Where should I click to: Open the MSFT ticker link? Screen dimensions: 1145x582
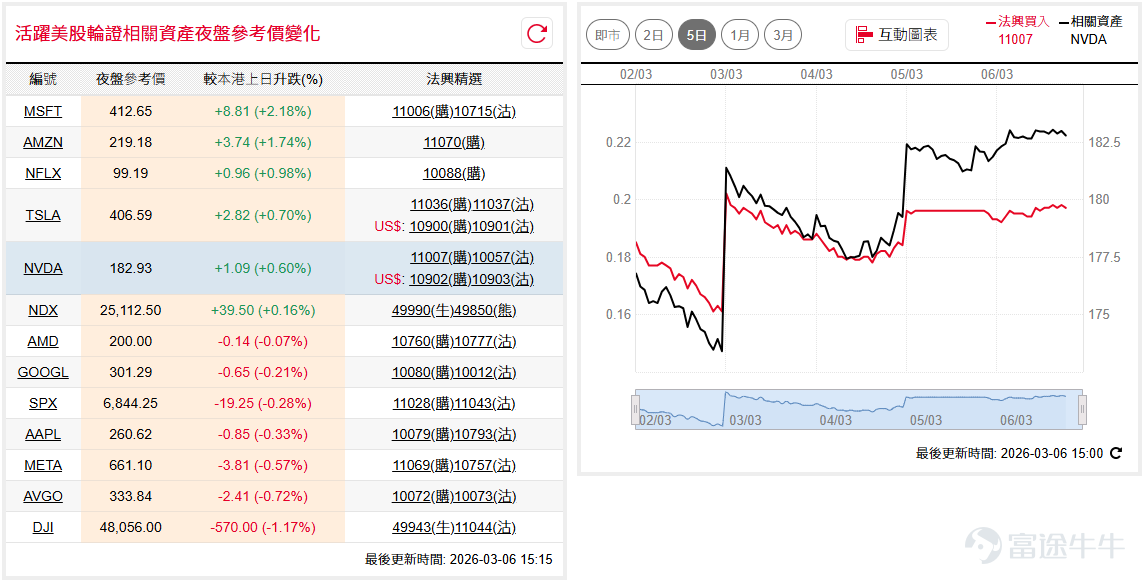(x=43, y=111)
